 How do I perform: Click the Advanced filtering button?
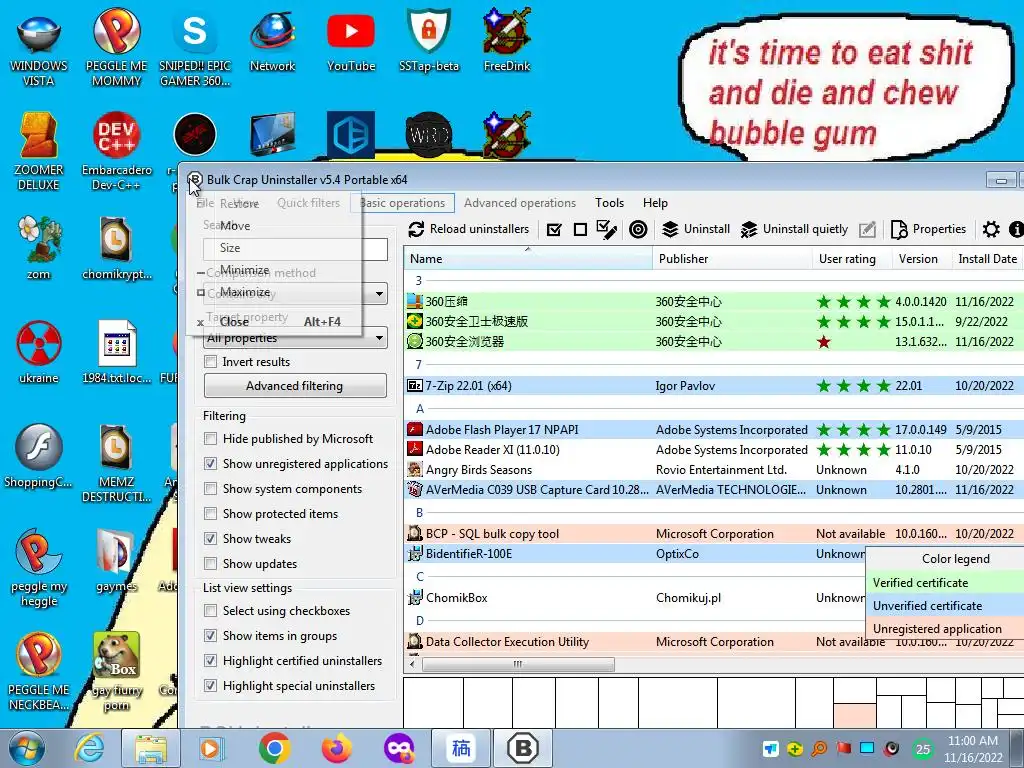click(x=295, y=386)
